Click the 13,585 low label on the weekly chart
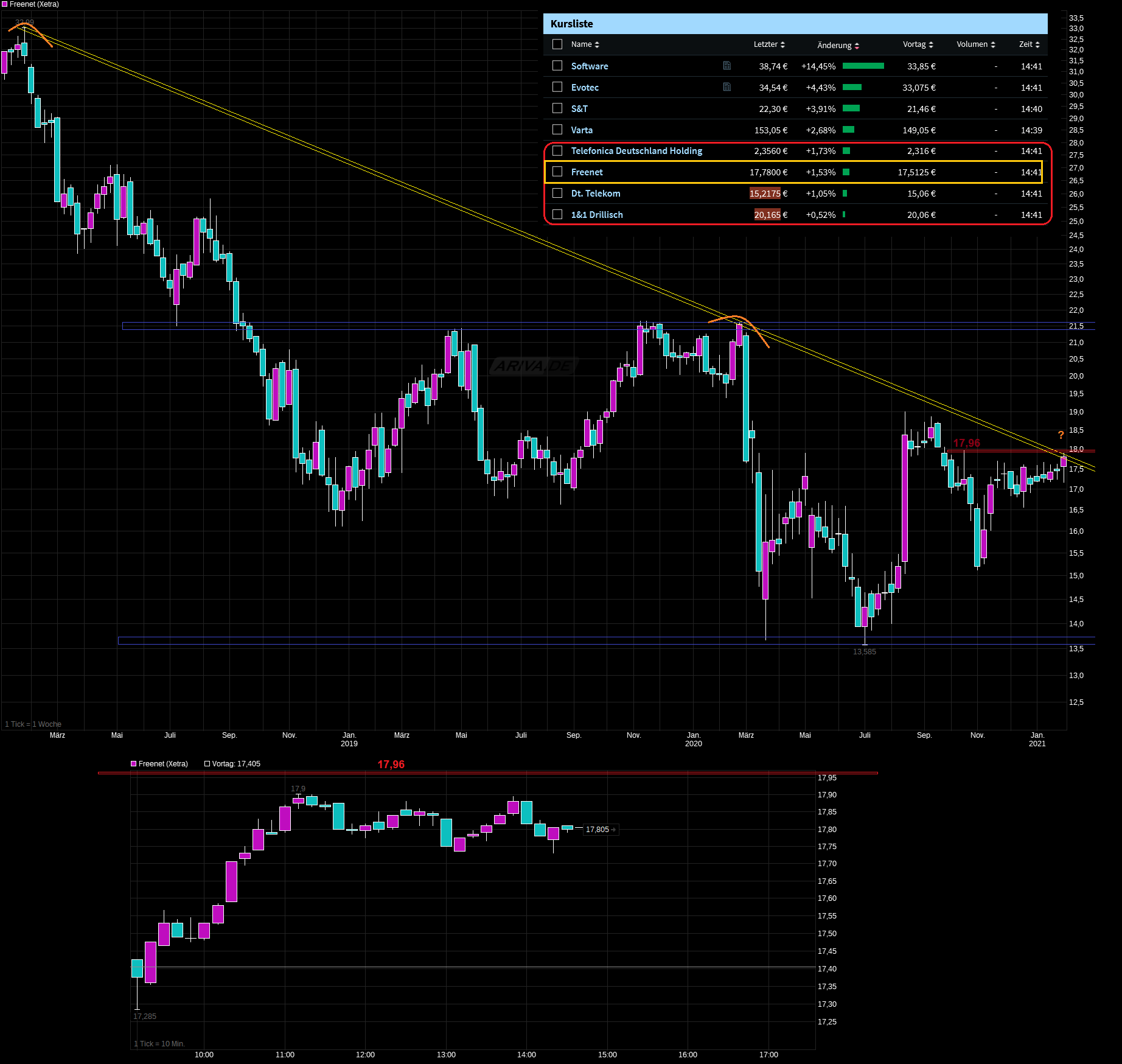This screenshot has height=1064, width=1122. click(865, 652)
